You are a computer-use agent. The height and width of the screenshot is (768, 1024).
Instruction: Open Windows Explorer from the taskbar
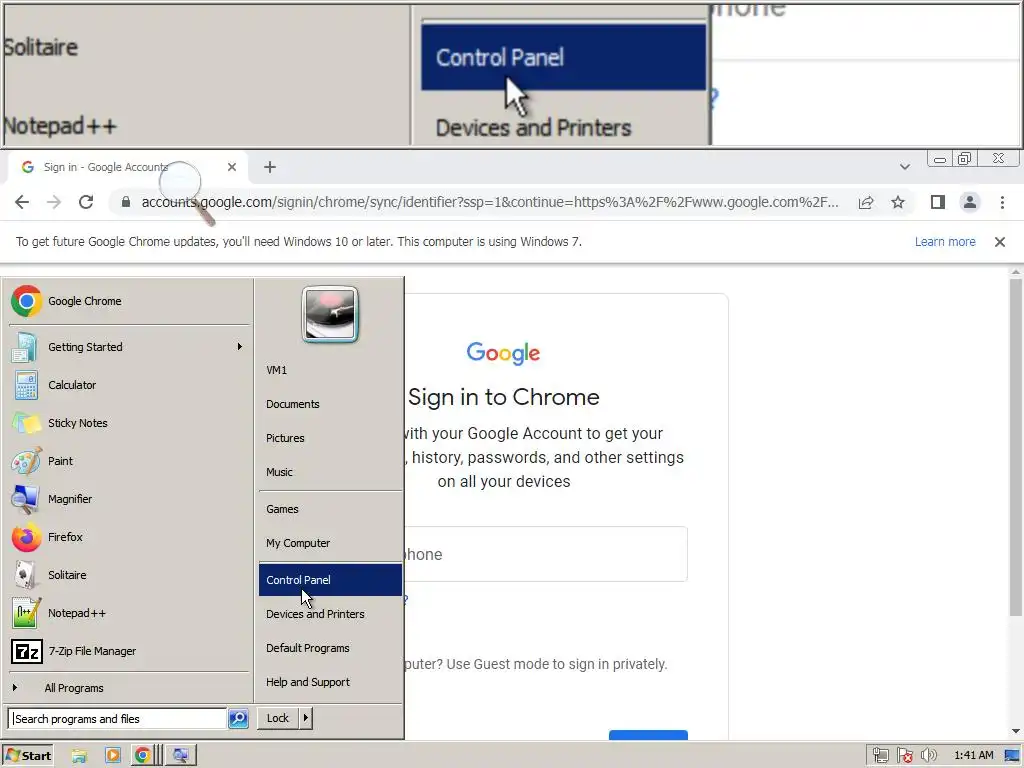pos(80,756)
